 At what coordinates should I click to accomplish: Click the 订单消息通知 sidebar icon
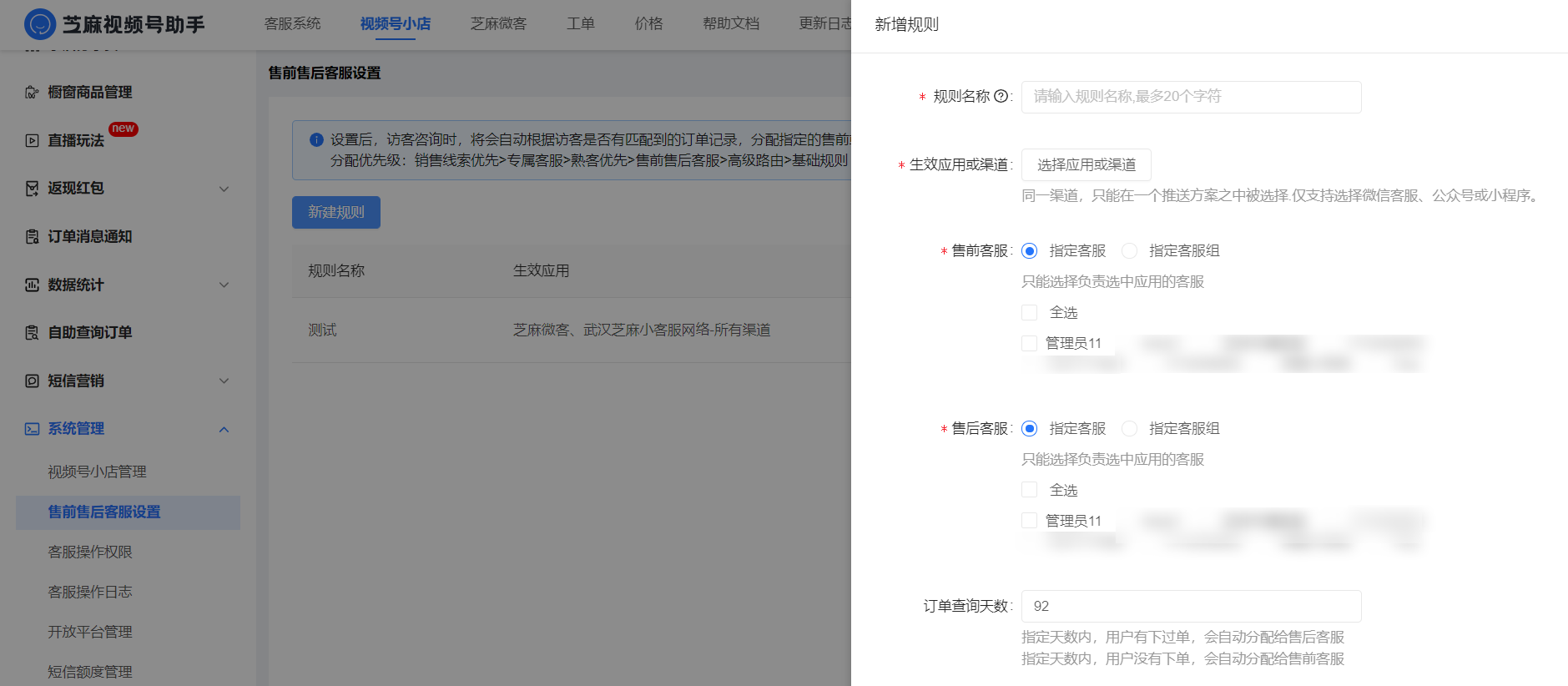[32, 237]
